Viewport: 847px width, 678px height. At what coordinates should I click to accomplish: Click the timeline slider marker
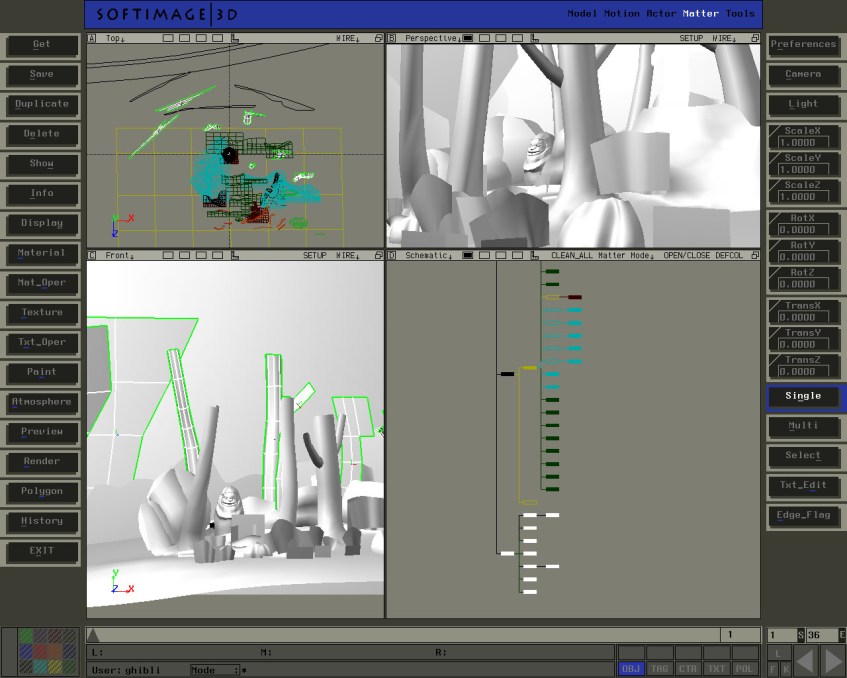(x=93, y=634)
